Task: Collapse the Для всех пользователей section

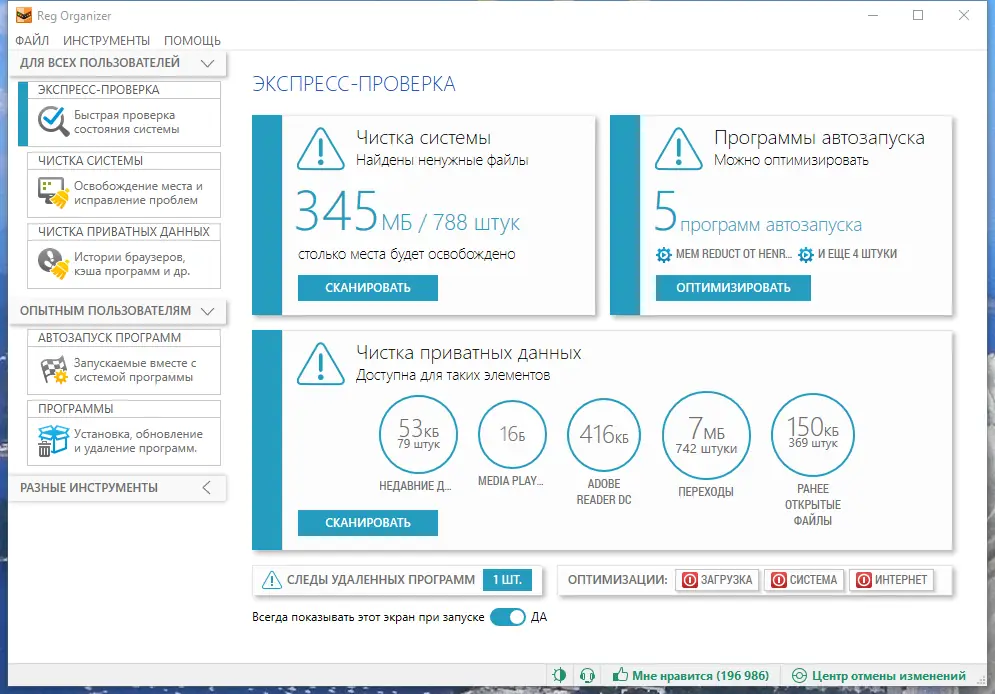Action: point(207,63)
